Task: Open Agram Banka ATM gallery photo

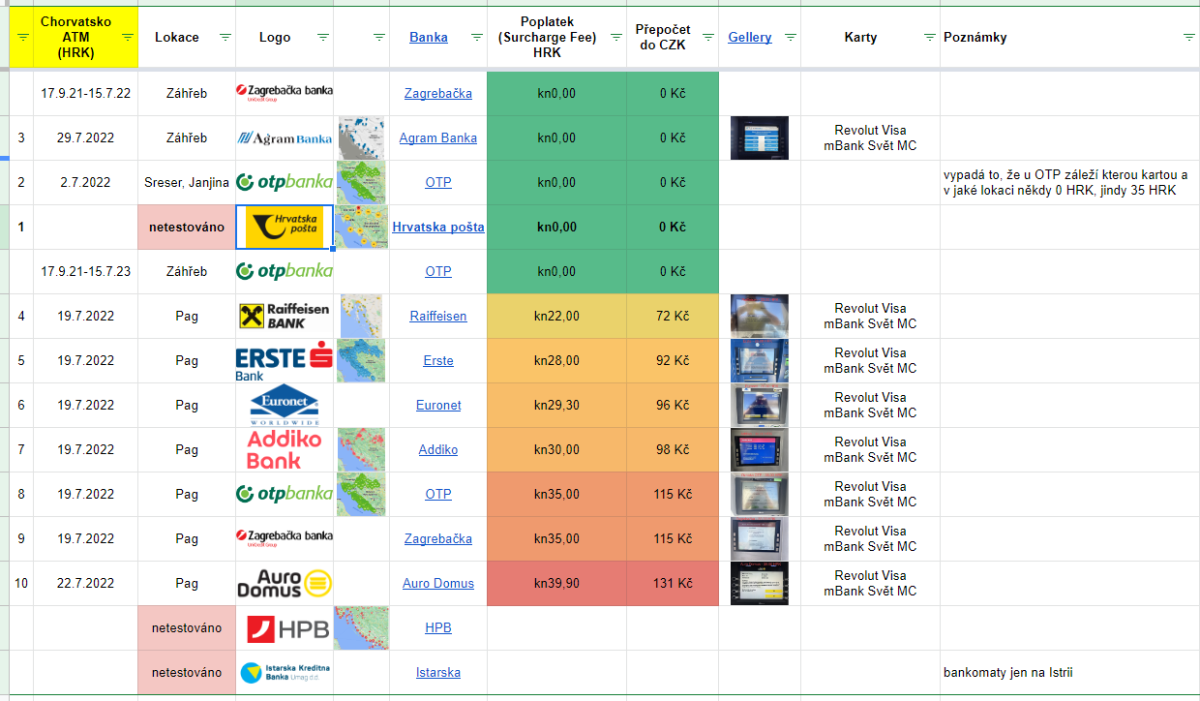Action: (x=759, y=138)
